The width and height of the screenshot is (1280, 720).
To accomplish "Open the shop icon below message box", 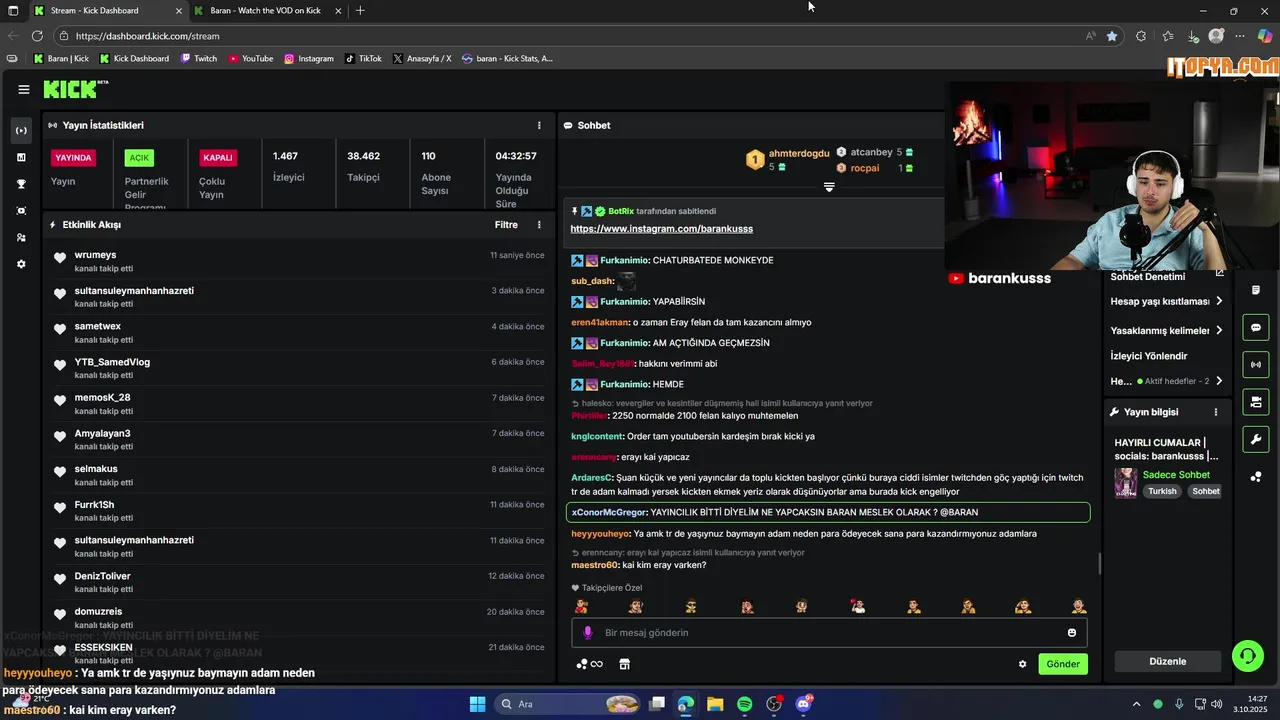I will click(625, 664).
